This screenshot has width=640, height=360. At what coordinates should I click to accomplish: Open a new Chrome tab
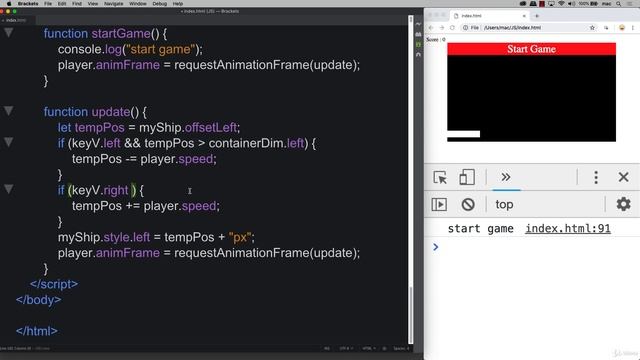coord(537,16)
